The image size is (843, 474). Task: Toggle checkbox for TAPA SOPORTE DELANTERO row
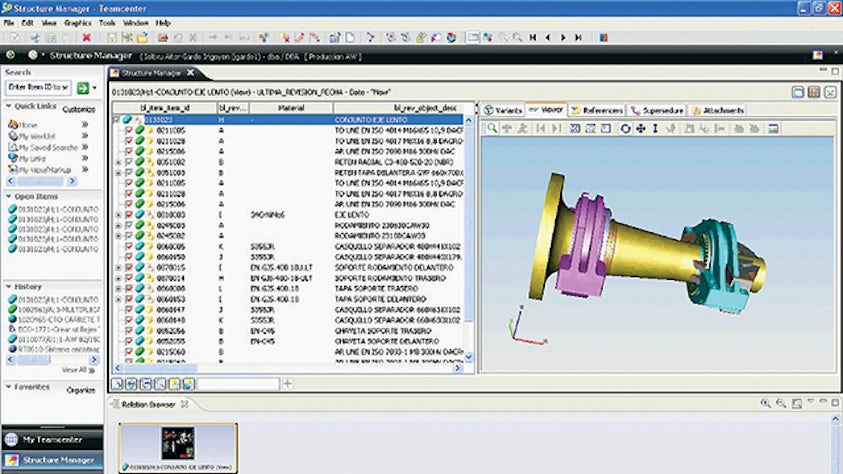point(129,299)
